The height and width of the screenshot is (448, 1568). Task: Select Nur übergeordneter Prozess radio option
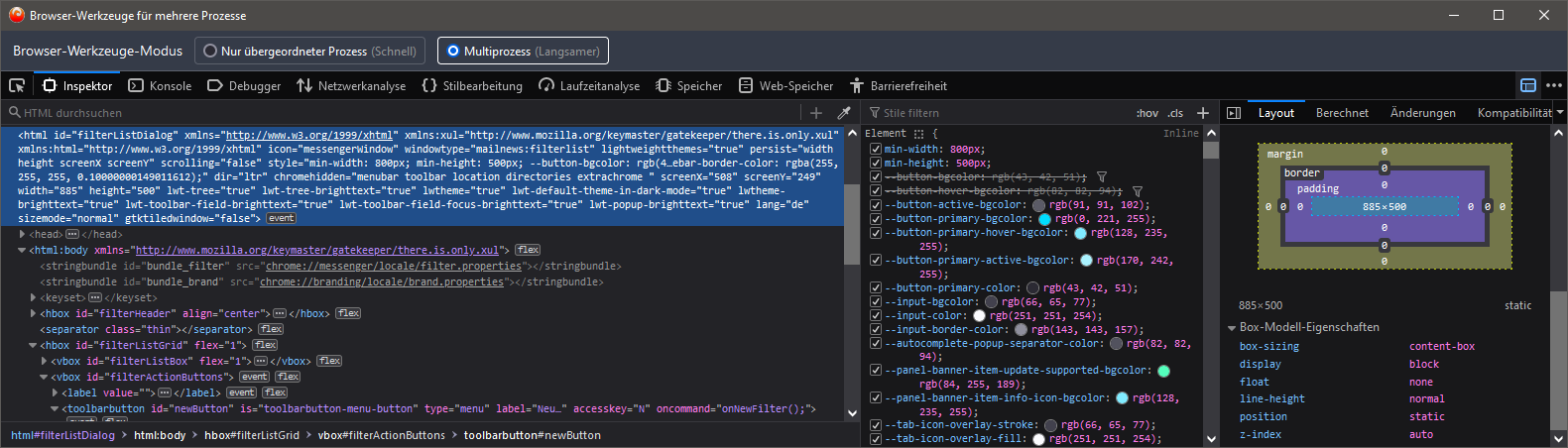(310, 51)
